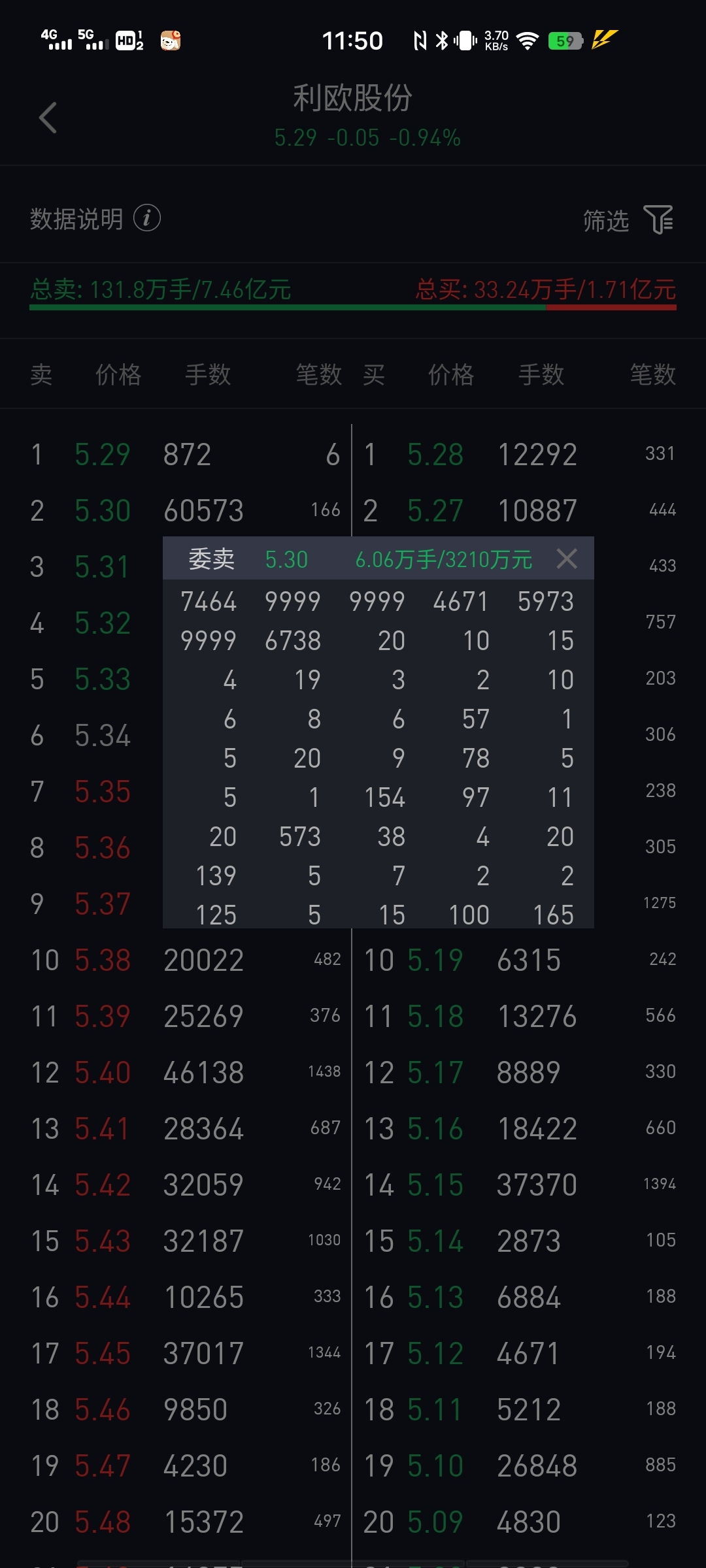Select sell level 6 price 5.34
This screenshot has width=706, height=1568.
tap(103, 736)
